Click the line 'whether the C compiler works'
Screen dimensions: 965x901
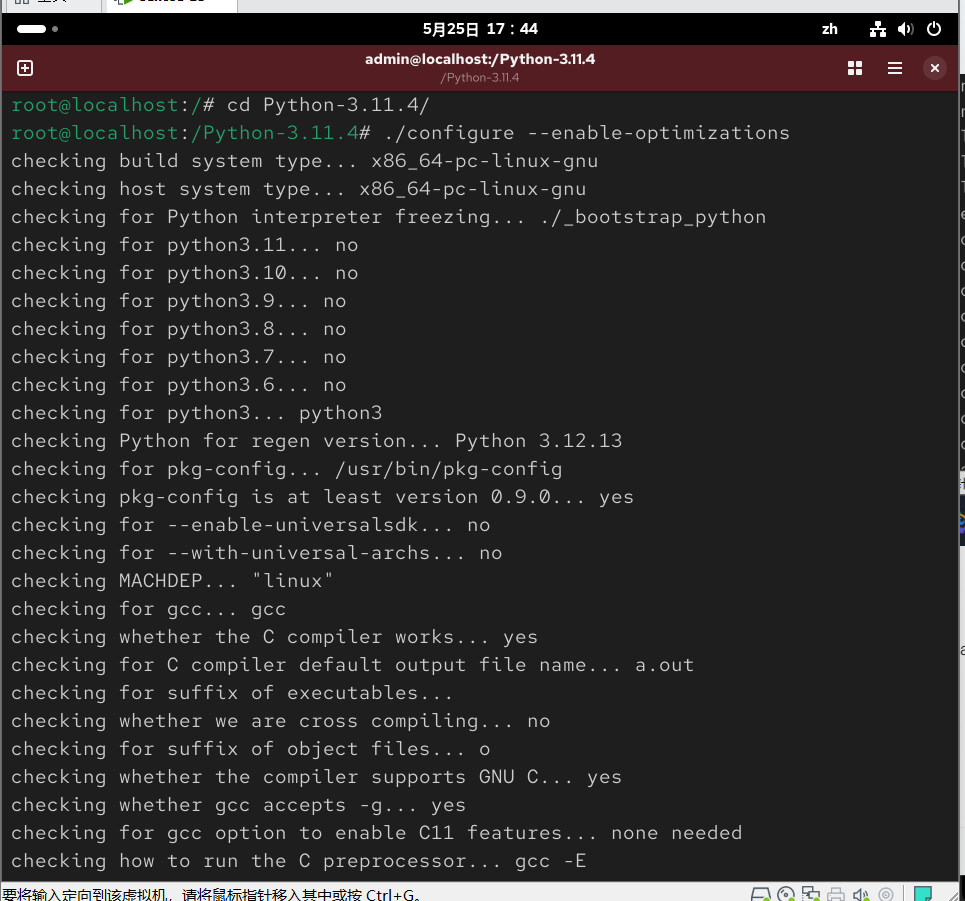pos(274,637)
